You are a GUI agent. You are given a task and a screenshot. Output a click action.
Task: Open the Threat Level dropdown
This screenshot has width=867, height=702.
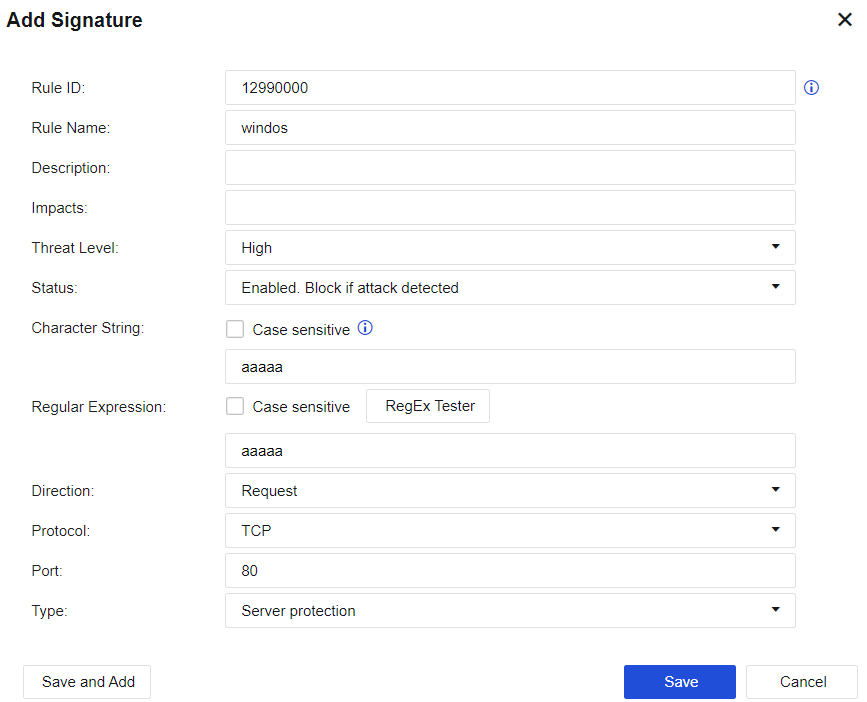[510, 248]
